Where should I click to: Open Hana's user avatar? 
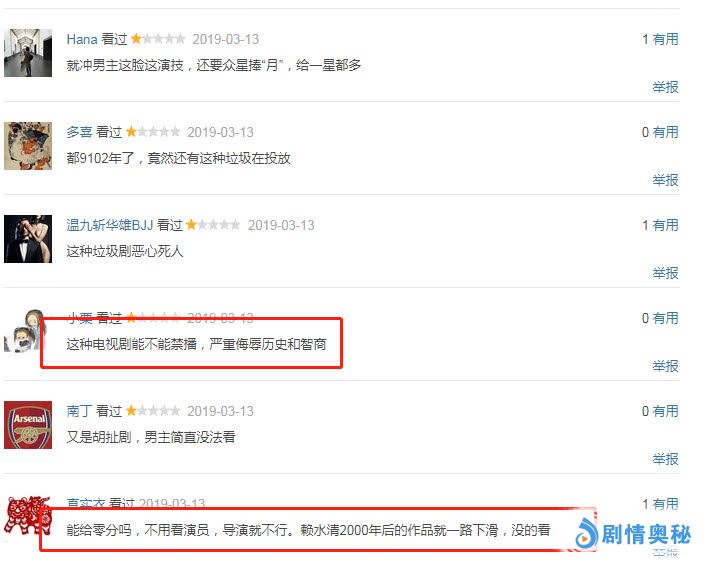(x=28, y=53)
